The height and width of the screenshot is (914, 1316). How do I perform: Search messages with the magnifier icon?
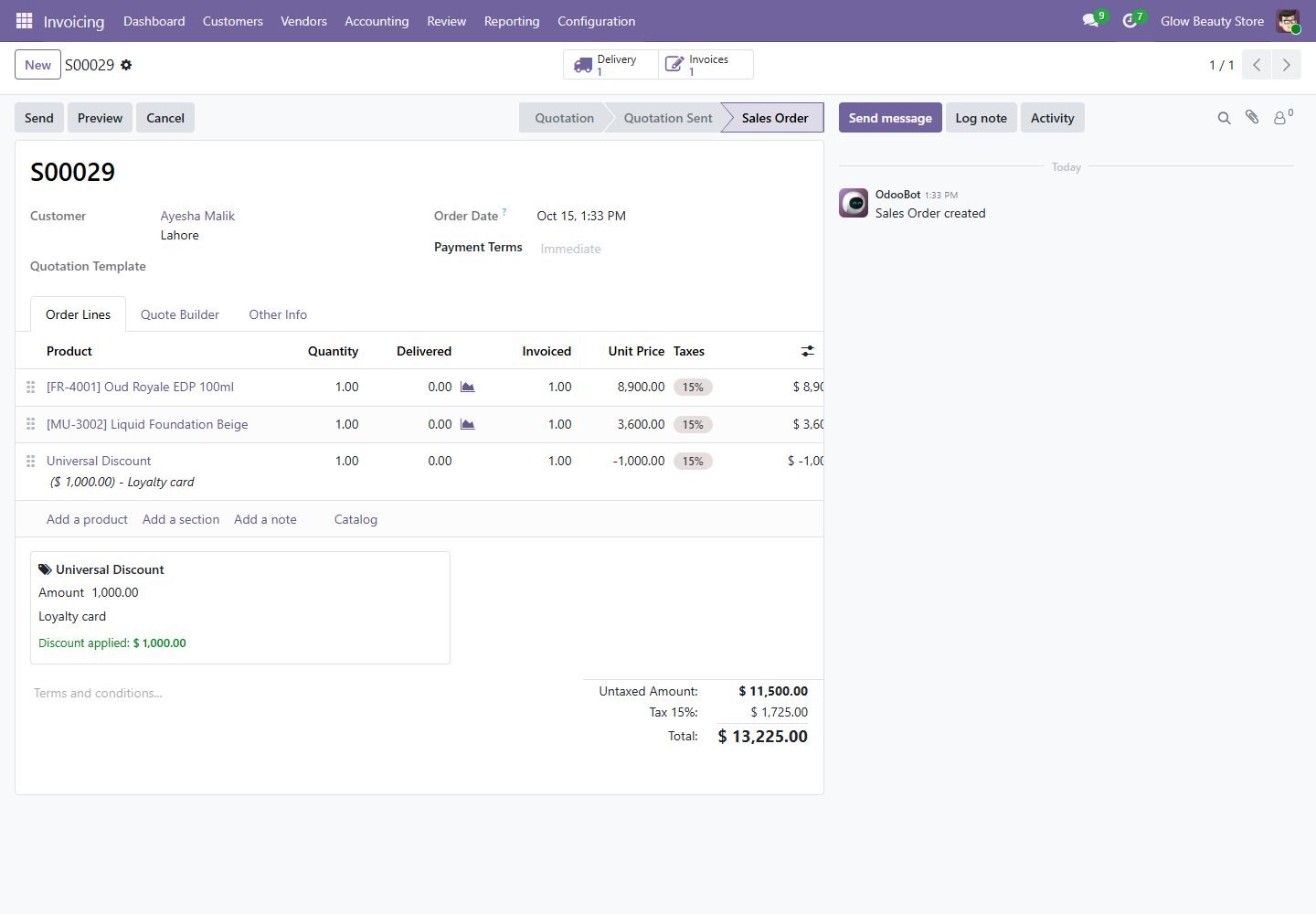pyautogui.click(x=1224, y=118)
